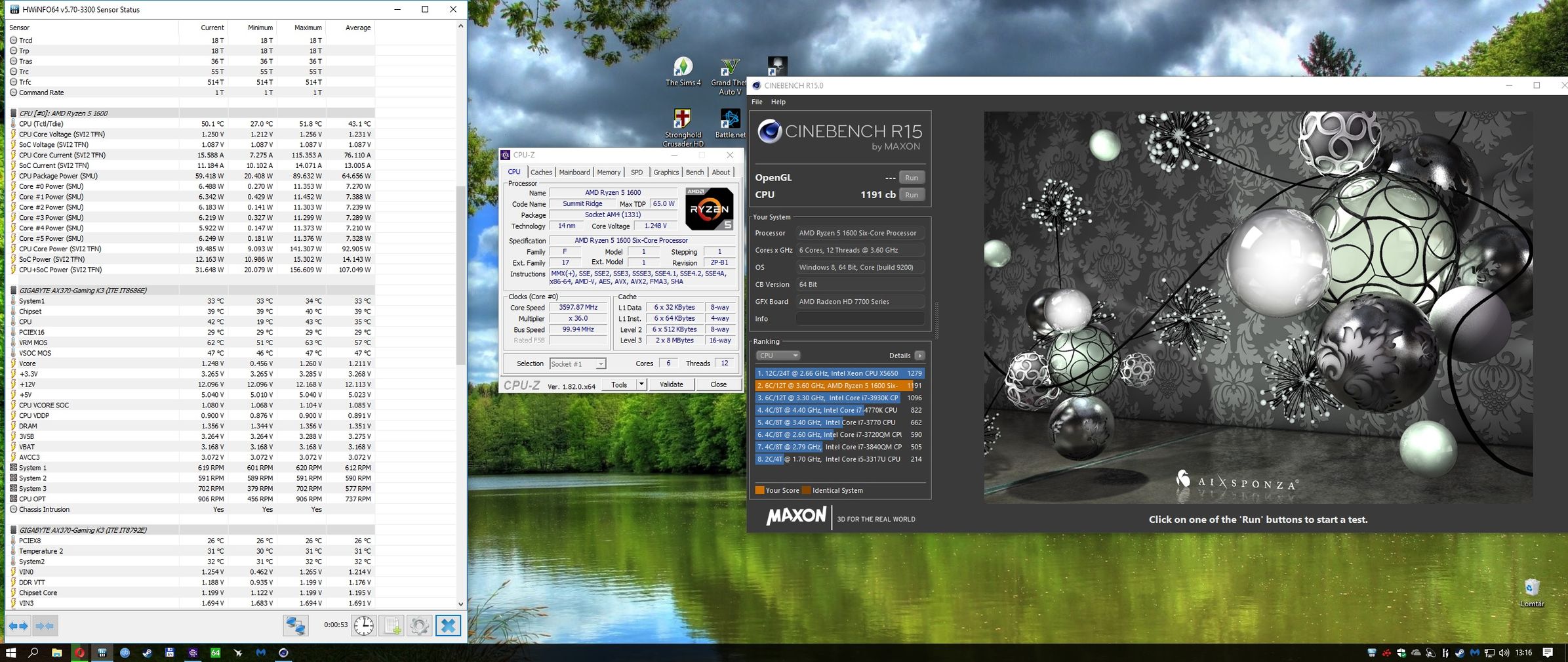Click Windows Defender shield tray icon
Image resolution: width=1568 pixels, height=662 pixels.
click(x=1401, y=653)
